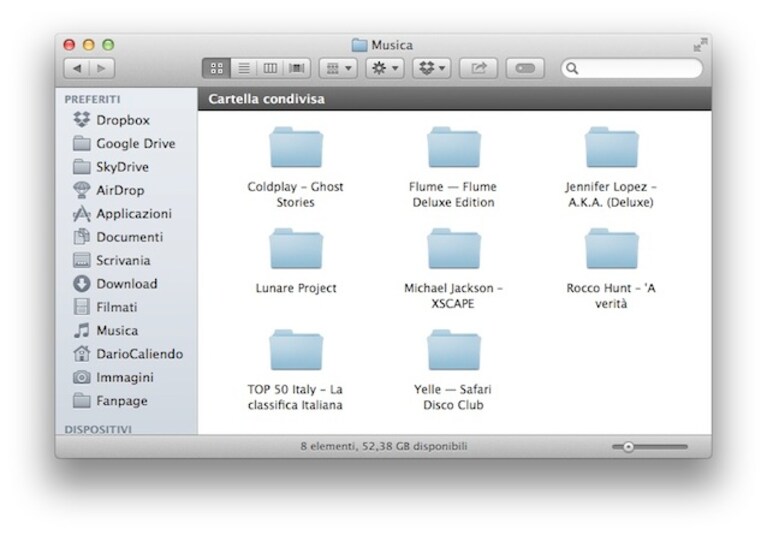The width and height of the screenshot is (767, 535).
Task: Open the Dropbox toolbar dropdown
Action: (x=431, y=68)
